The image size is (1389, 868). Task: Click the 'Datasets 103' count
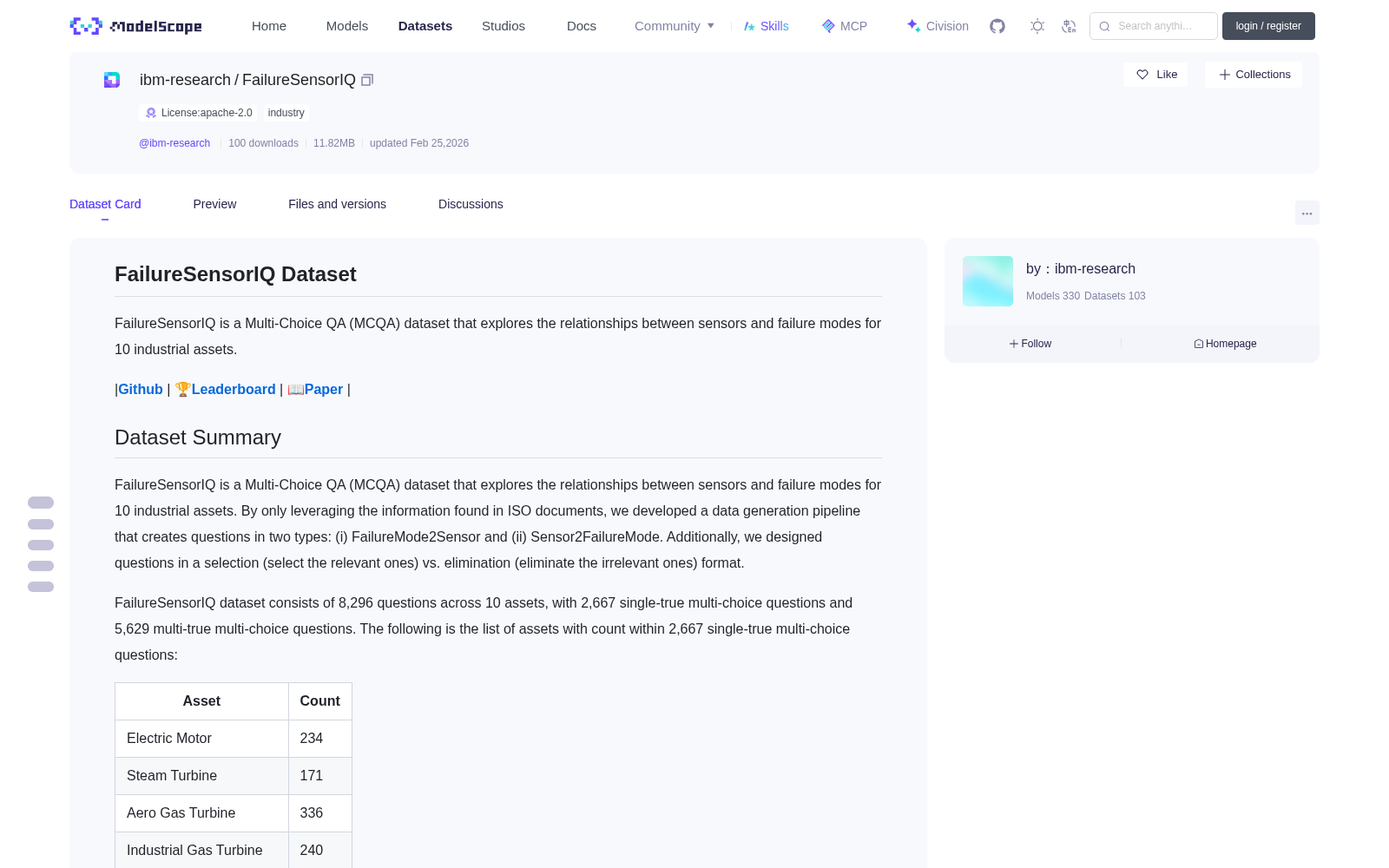[x=1115, y=296]
